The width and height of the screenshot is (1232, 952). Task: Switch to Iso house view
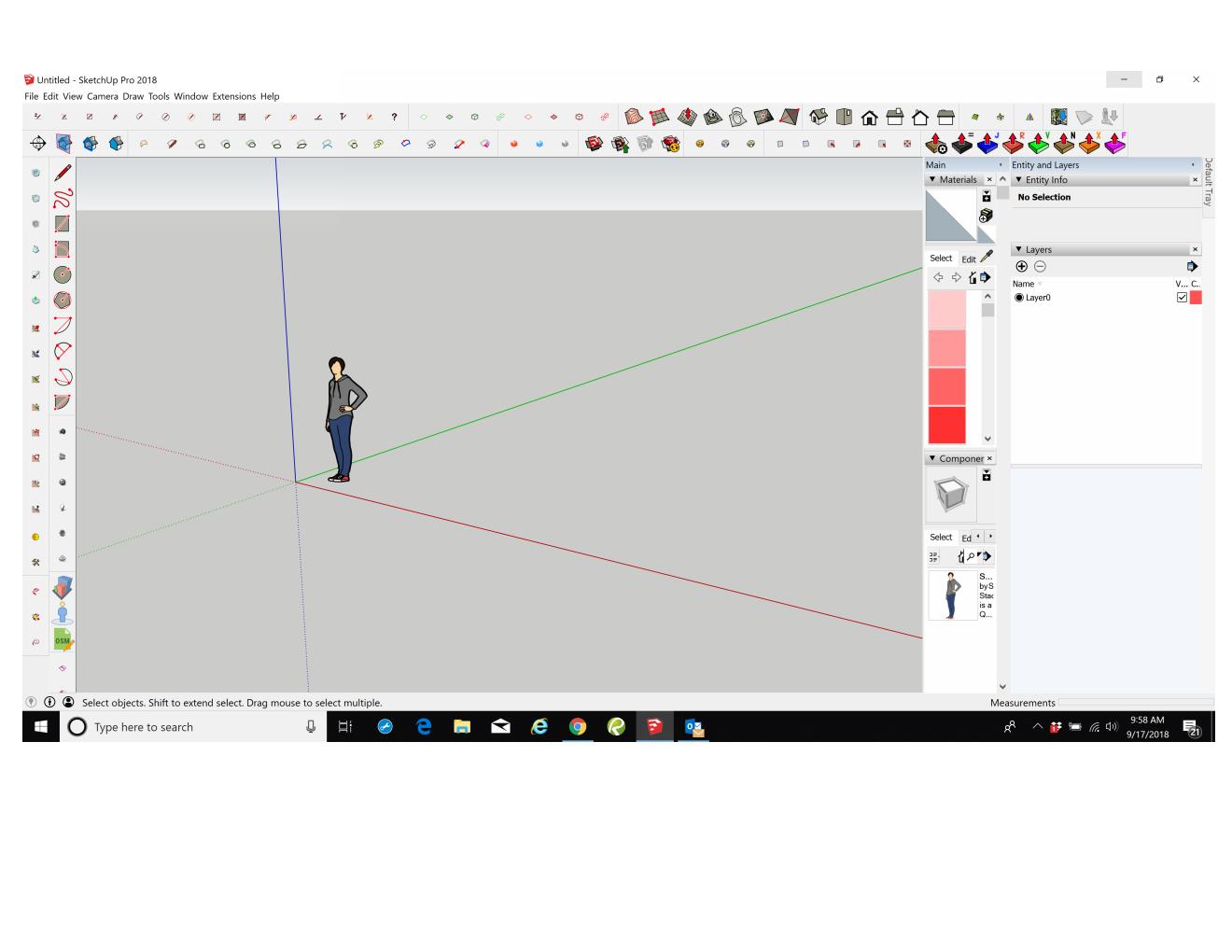(x=819, y=117)
